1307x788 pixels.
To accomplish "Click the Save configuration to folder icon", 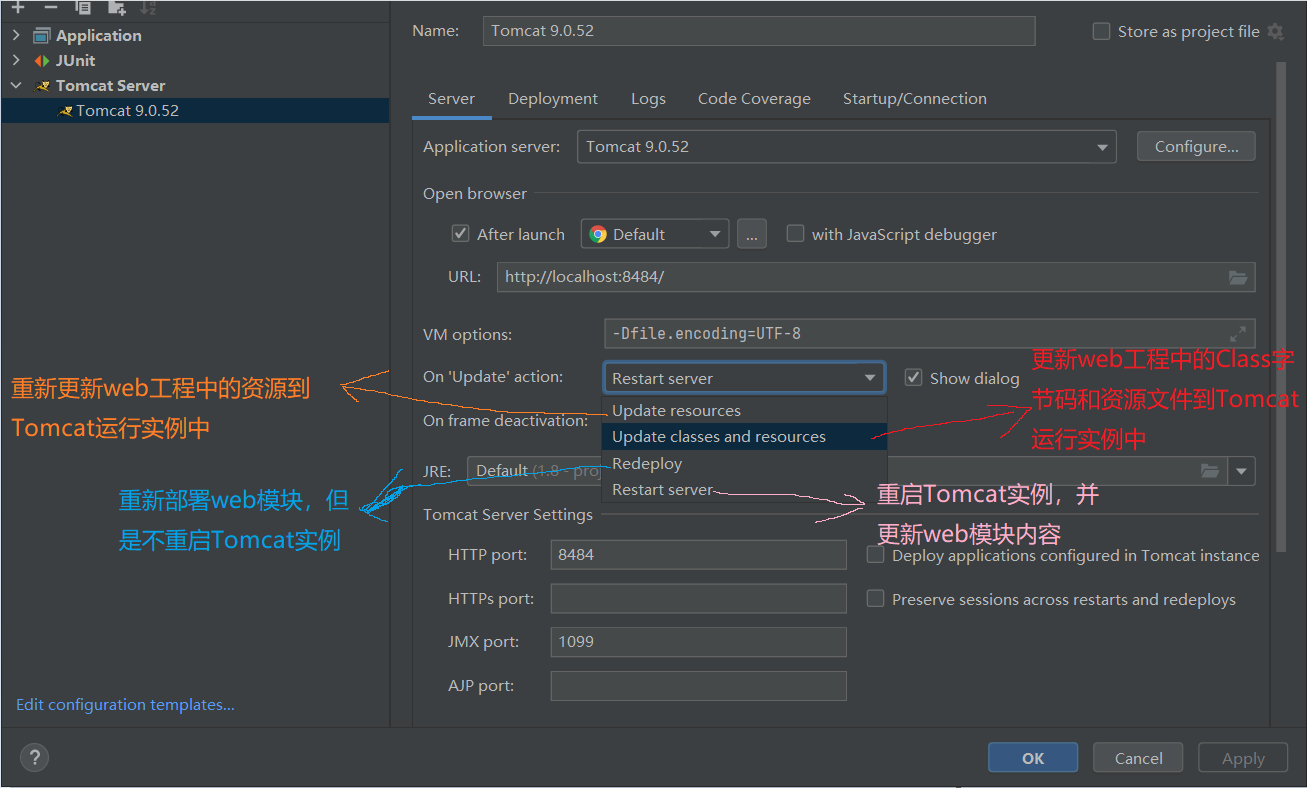I will 117,6.
